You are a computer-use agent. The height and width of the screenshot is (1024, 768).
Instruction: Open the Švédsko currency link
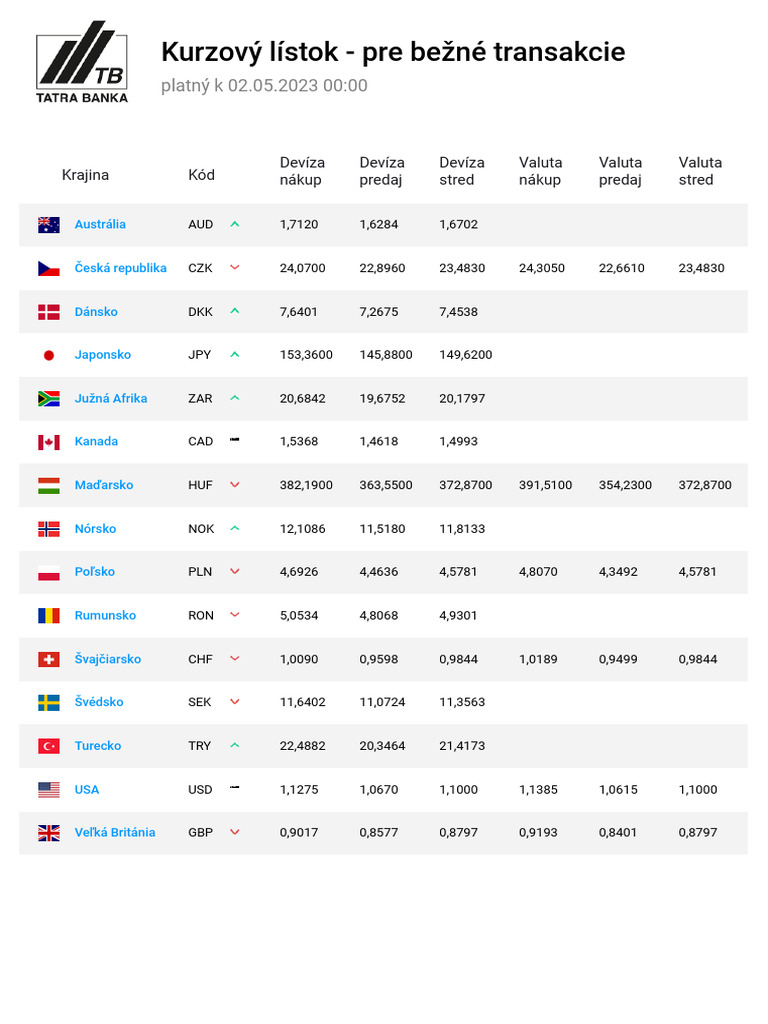click(x=99, y=701)
